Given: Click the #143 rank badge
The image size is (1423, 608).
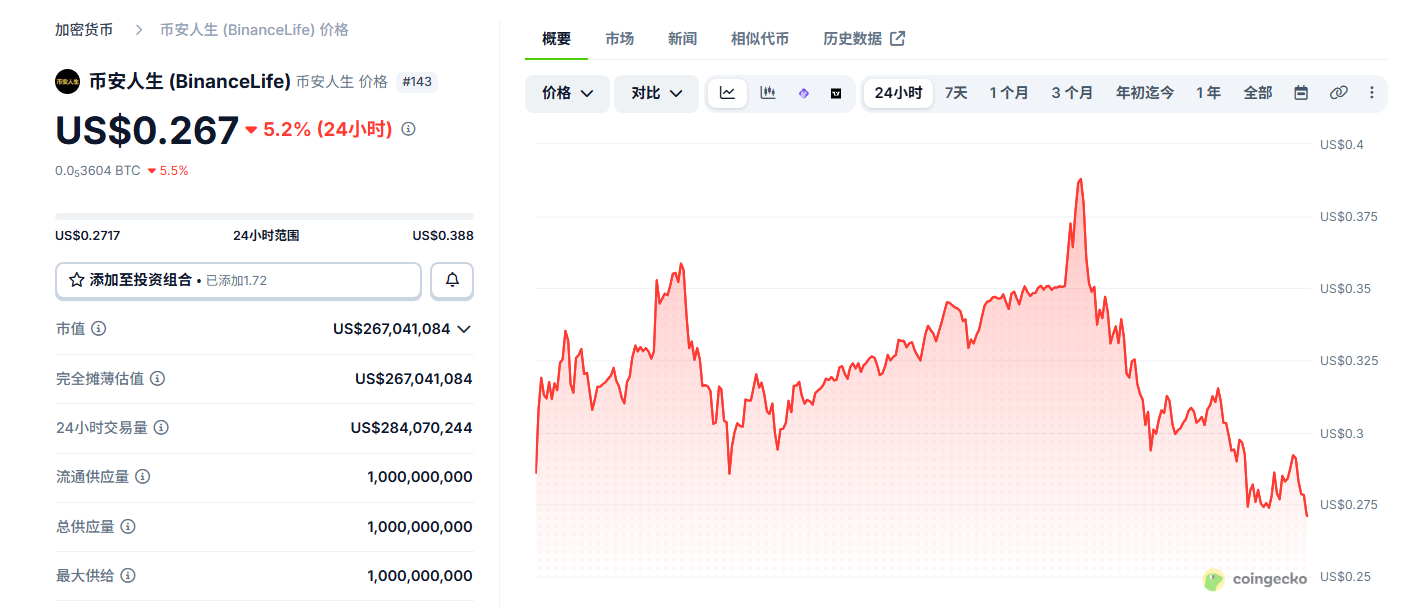Looking at the screenshot, I should 416,82.
